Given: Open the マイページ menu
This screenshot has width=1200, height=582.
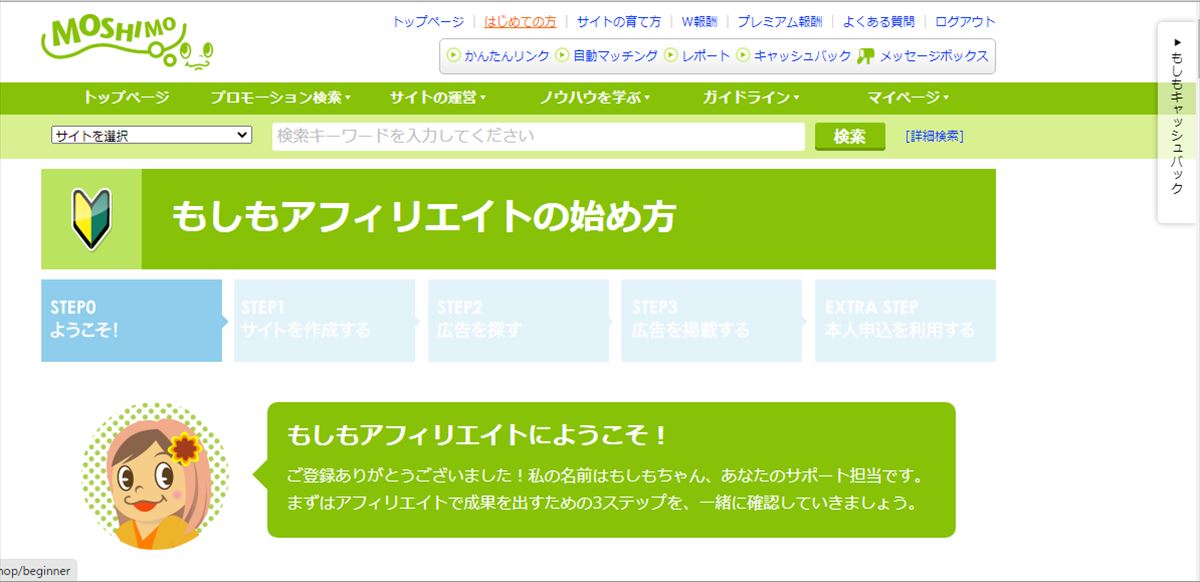Looking at the screenshot, I should (x=907, y=98).
